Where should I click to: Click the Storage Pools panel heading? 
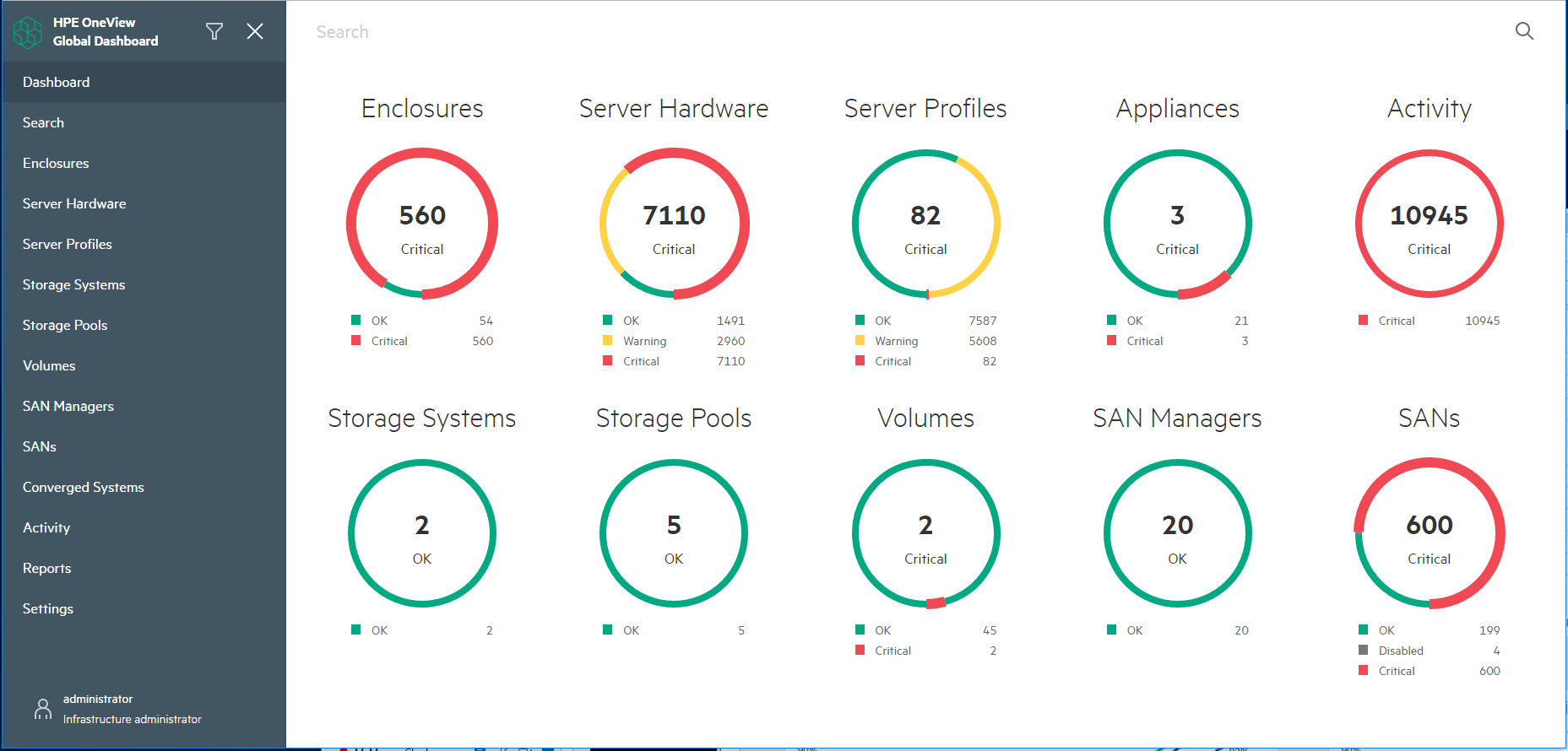click(x=674, y=419)
